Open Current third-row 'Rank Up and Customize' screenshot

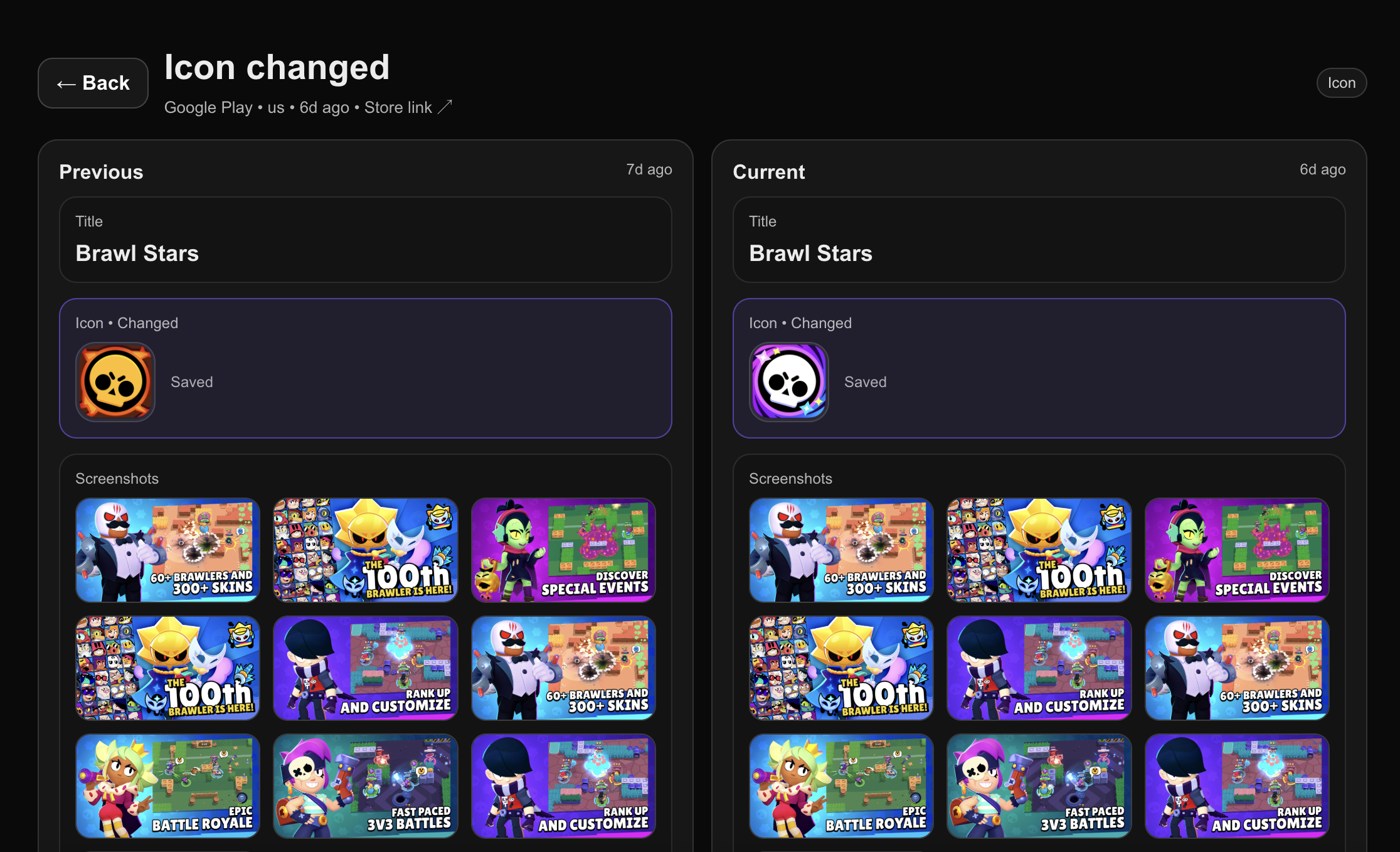click(1237, 786)
